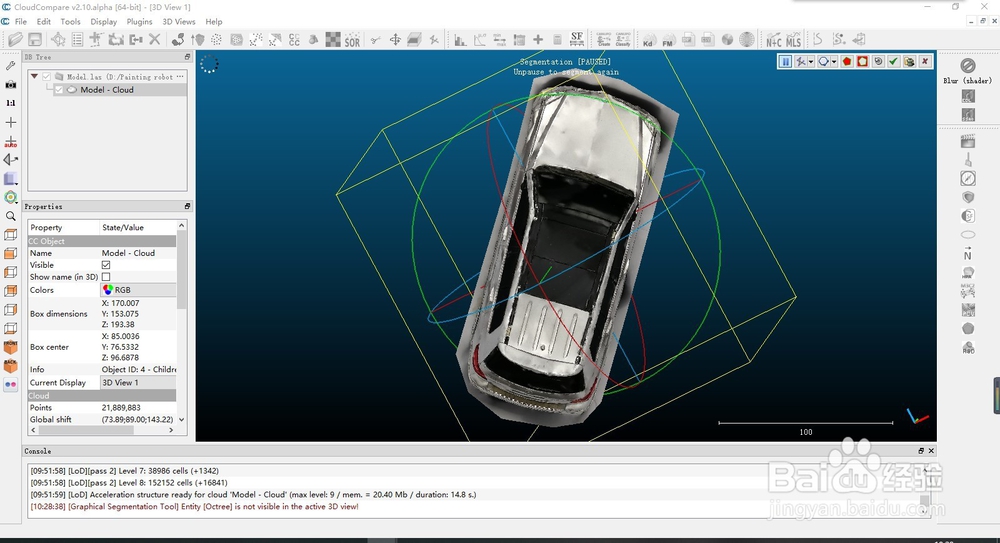Screen dimensions: 1000x543
Task: Click the BACK view cube icon
Action: point(11,366)
